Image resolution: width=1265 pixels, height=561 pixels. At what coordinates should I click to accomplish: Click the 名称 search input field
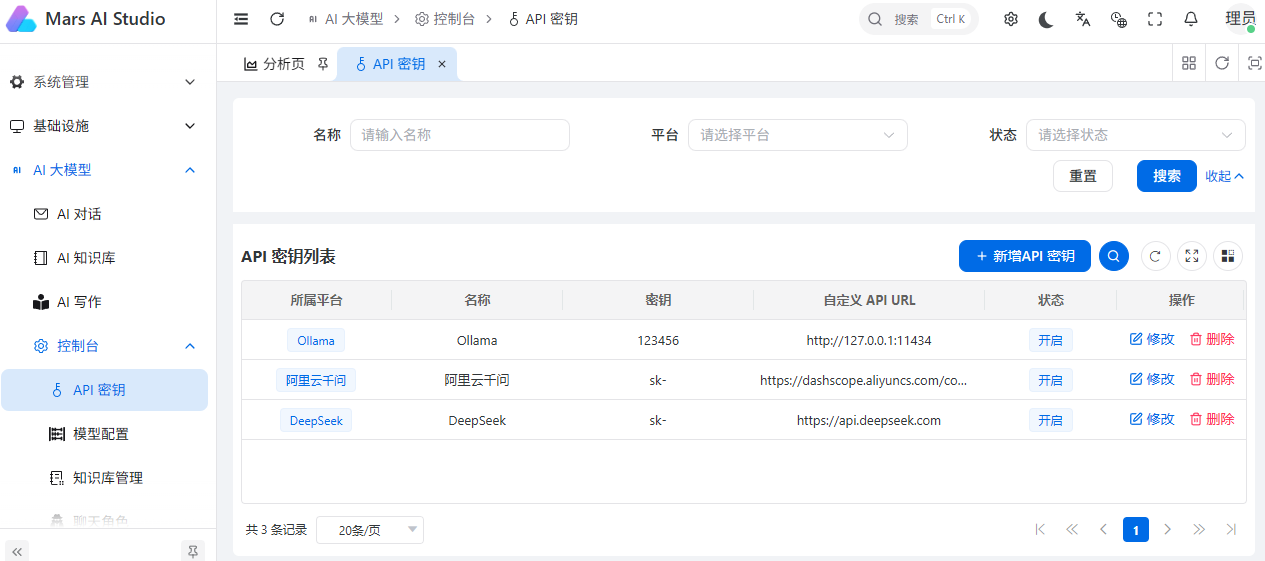point(460,135)
